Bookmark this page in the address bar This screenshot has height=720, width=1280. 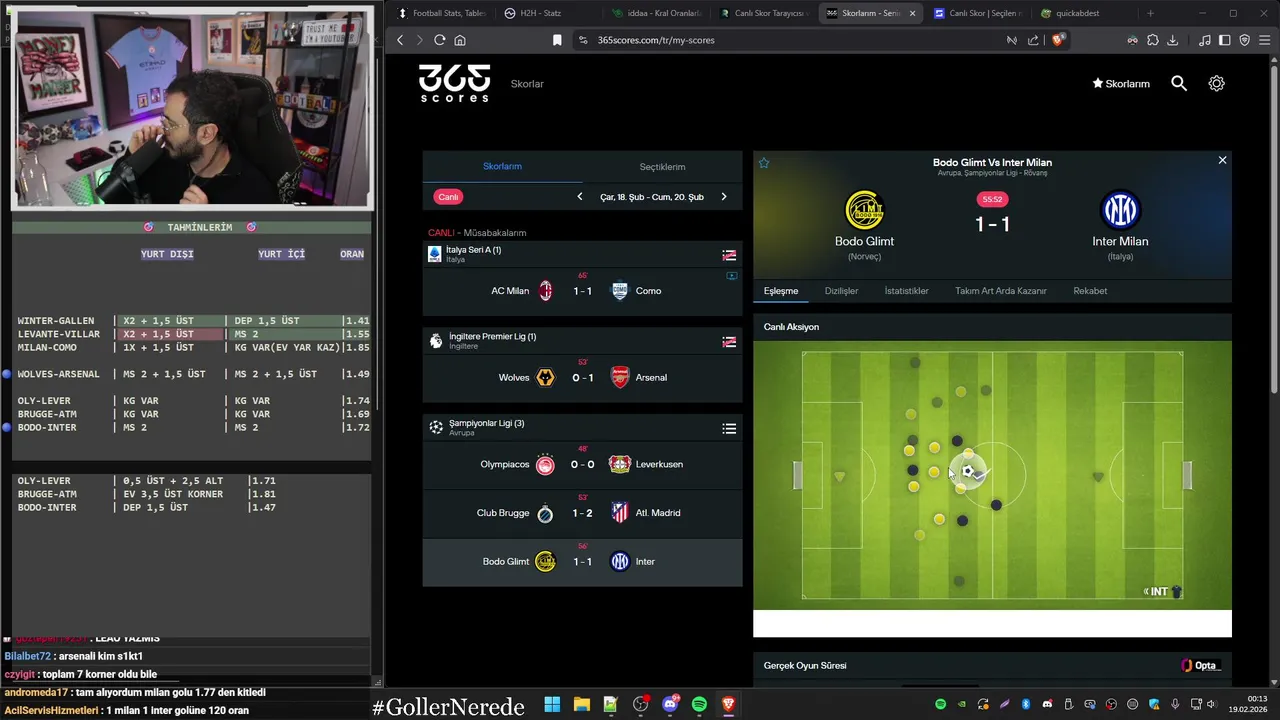click(557, 40)
